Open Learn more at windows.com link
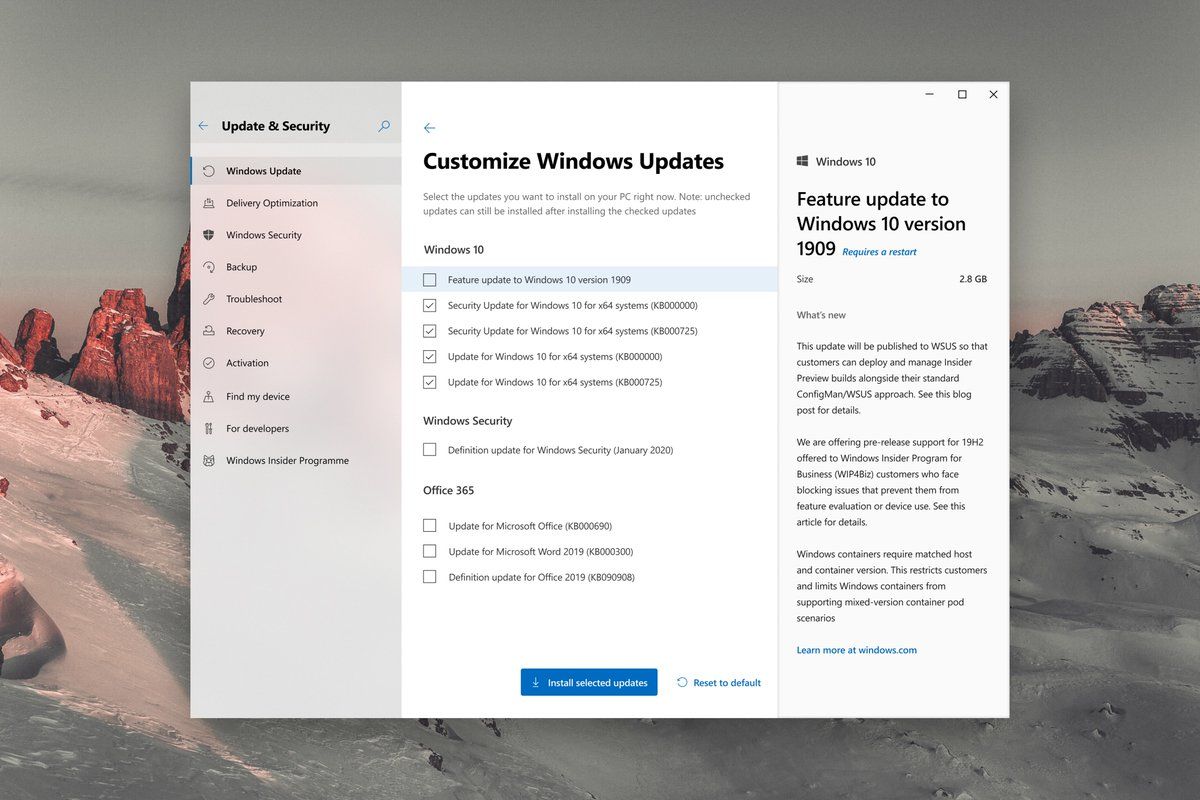The height and width of the screenshot is (800, 1200). [856, 650]
